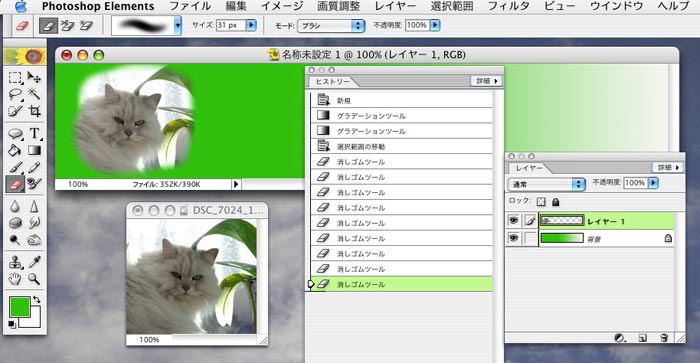Open the 編集 menu
Image resolution: width=700 pixels, height=363 pixels.
(236, 6)
